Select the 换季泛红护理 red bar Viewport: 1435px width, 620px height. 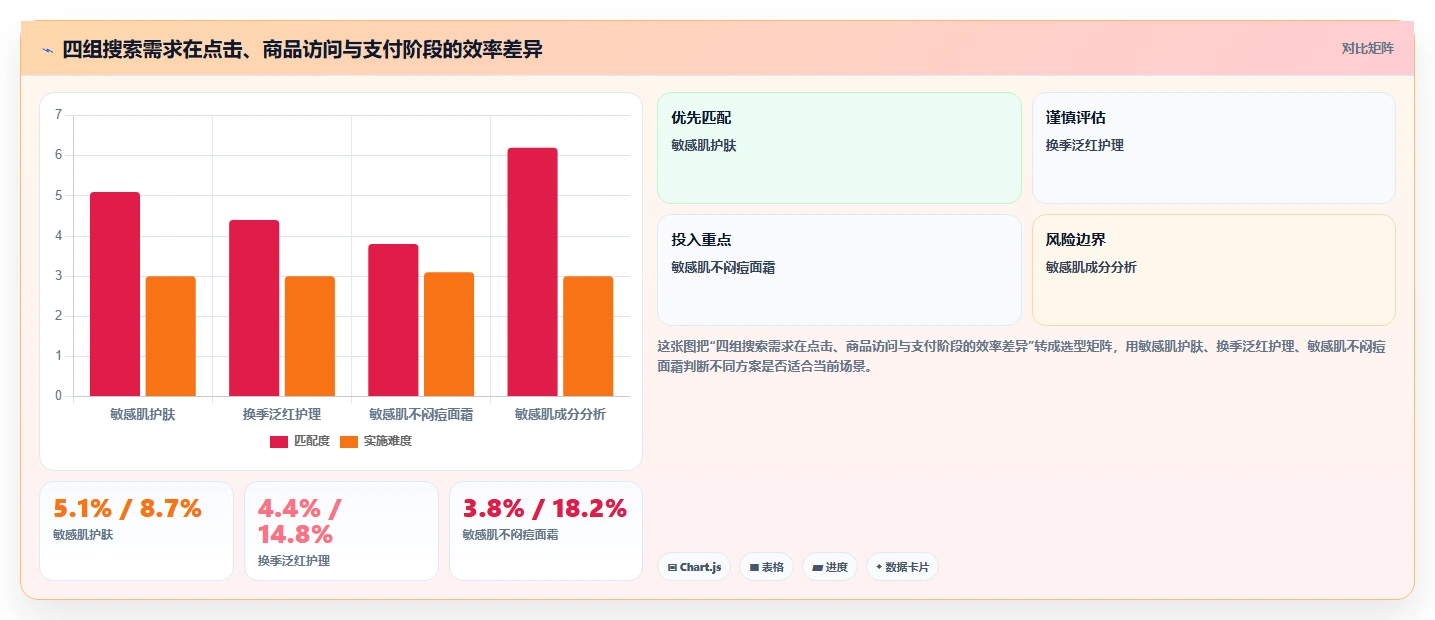254,308
